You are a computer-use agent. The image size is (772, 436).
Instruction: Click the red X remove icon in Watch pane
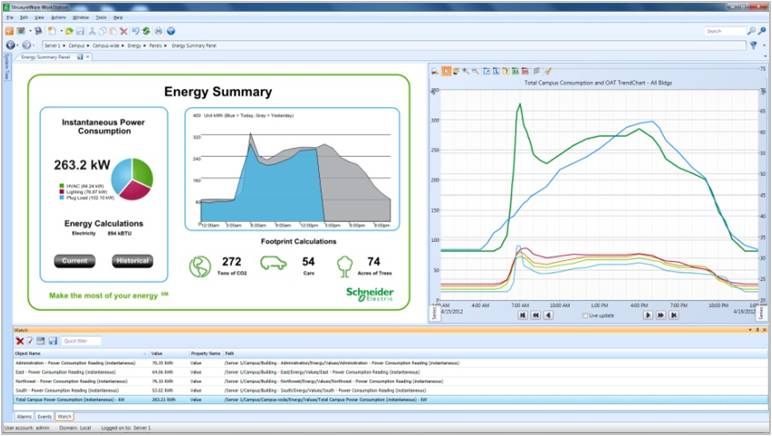tap(20, 341)
